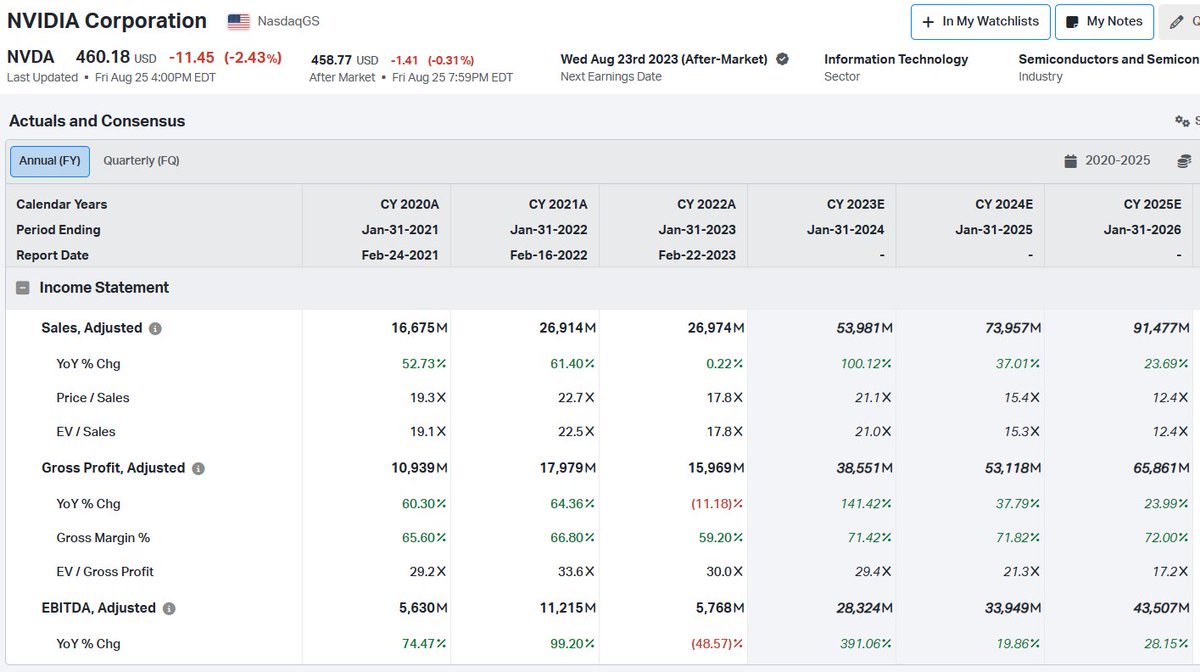Click the 53,981M sales estimate
1200x672 pixels.
[865, 328]
